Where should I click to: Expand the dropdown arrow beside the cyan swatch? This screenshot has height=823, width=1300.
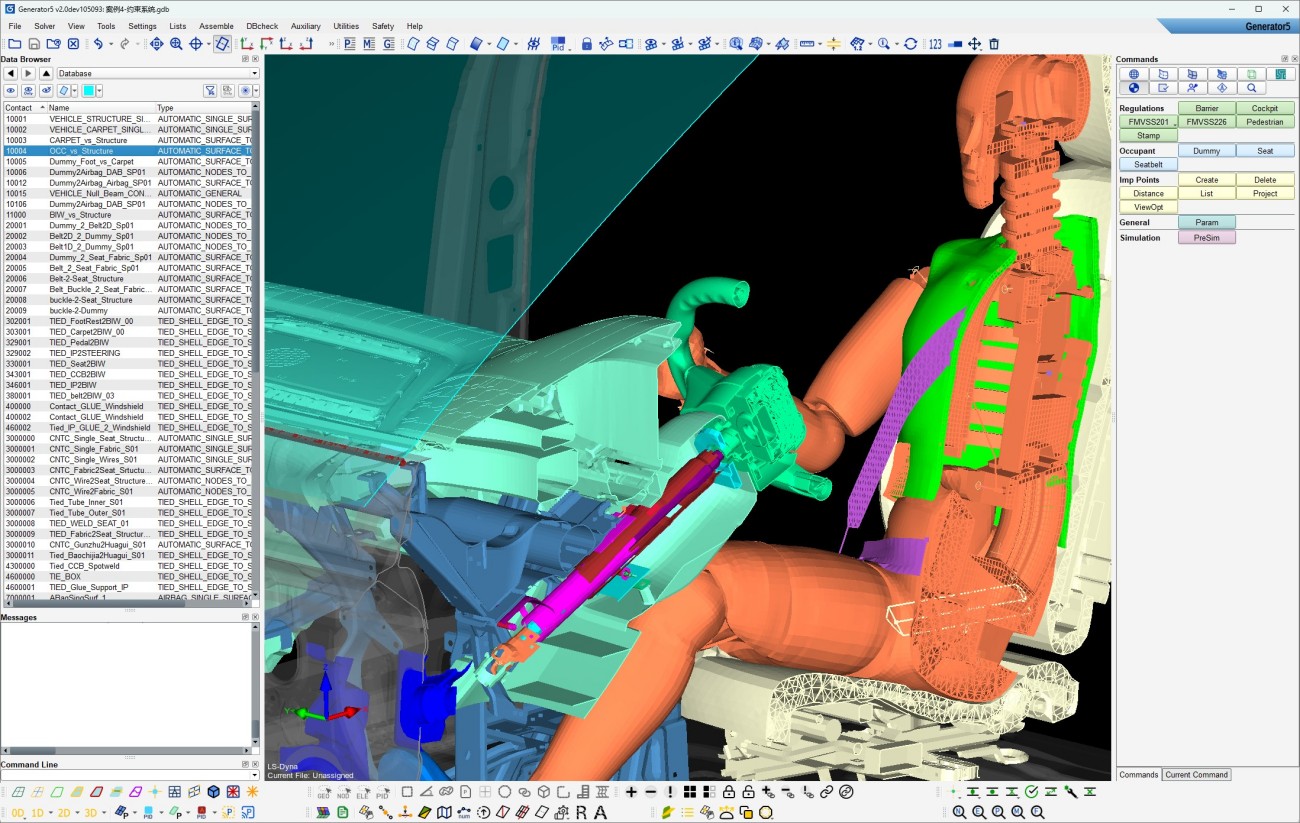point(100,91)
